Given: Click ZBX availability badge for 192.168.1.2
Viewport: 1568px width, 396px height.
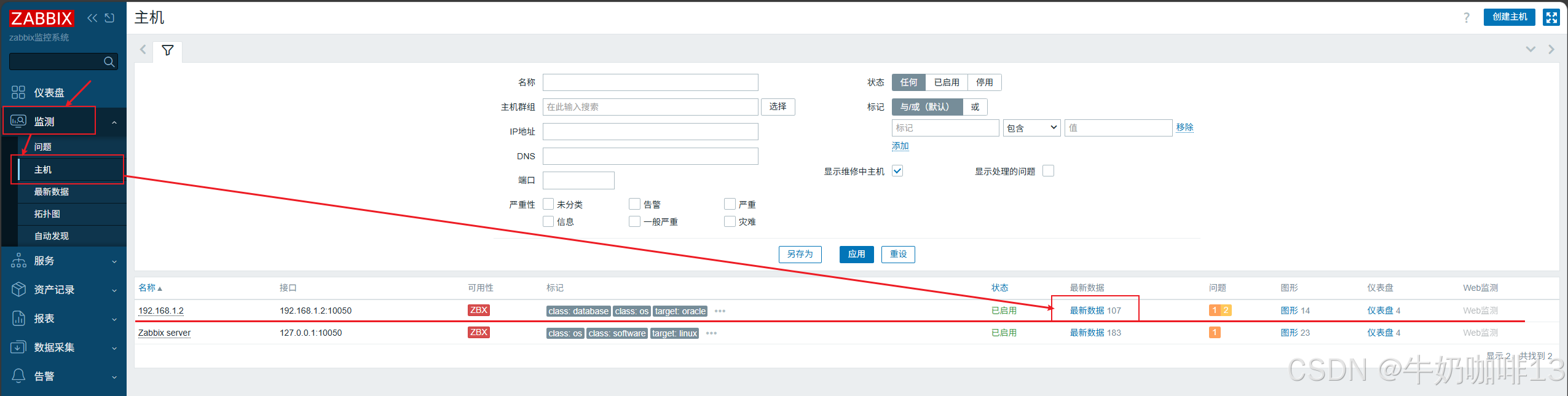Looking at the screenshot, I should [478, 311].
